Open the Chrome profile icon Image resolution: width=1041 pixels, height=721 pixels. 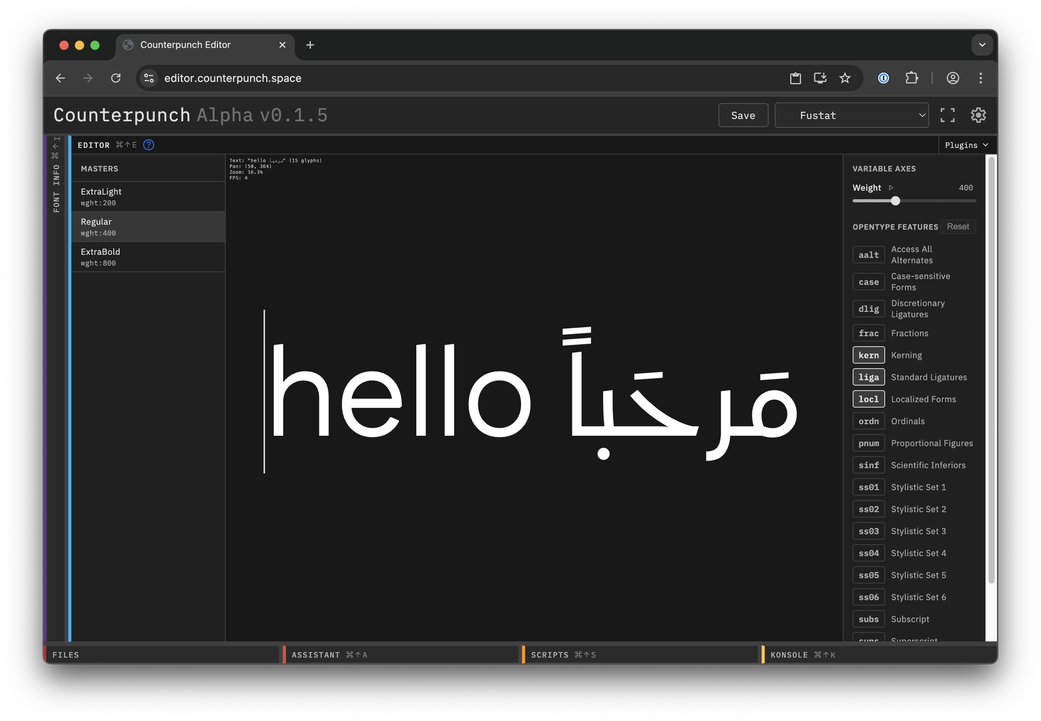click(x=952, y=78)
